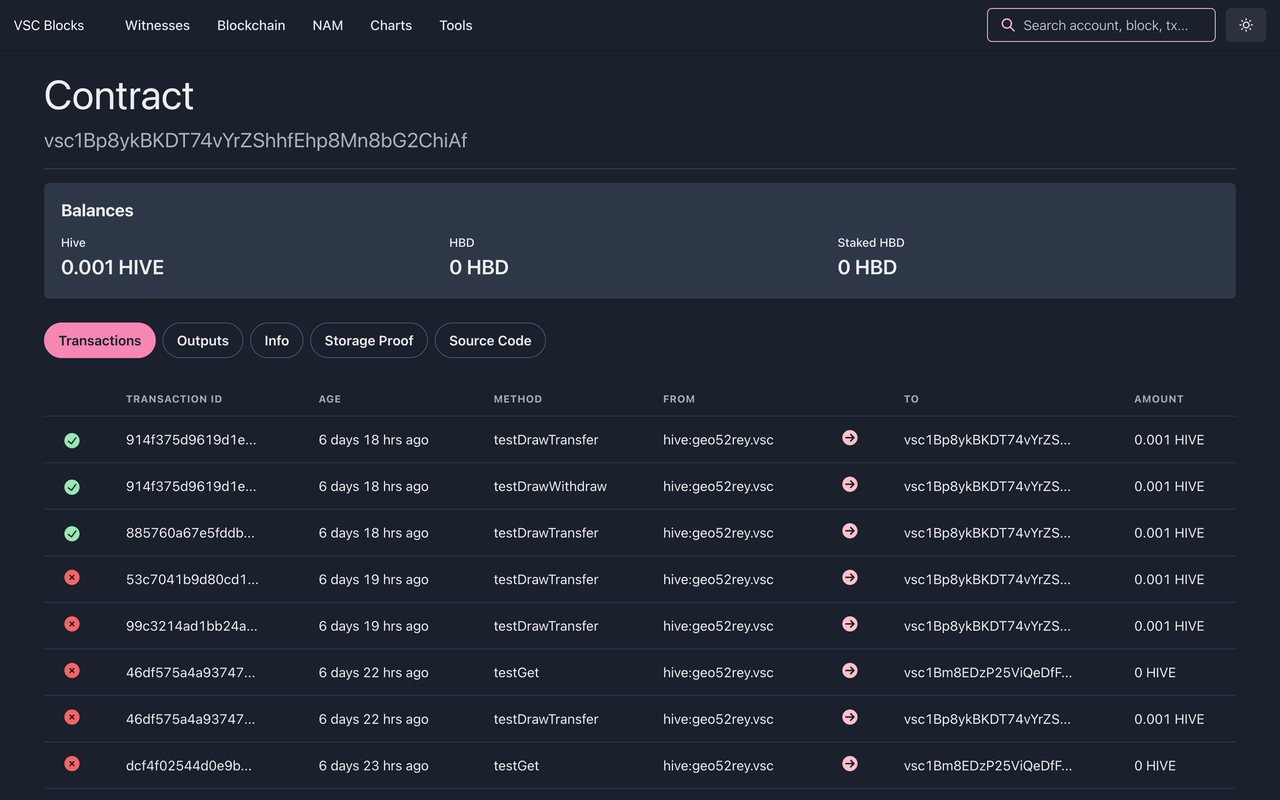The height and width of the screenshot is (800, 1280).
Task: Open the vsc1Bm8EDzP25ViQeDfF contract in the dcf4f02544d0e9b row
Action: tap(987, 766)
